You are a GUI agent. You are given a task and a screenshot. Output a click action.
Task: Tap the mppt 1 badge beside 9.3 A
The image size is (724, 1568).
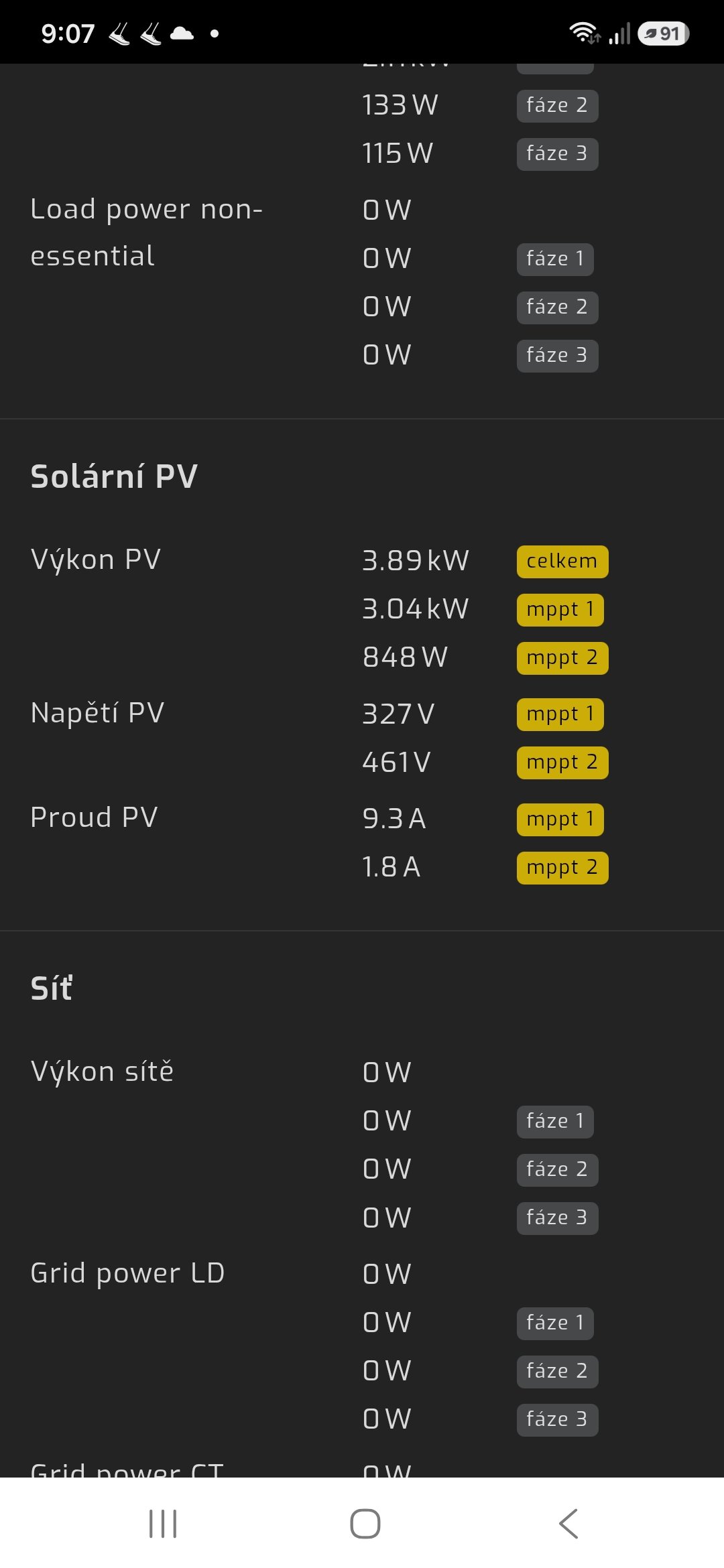560,820
